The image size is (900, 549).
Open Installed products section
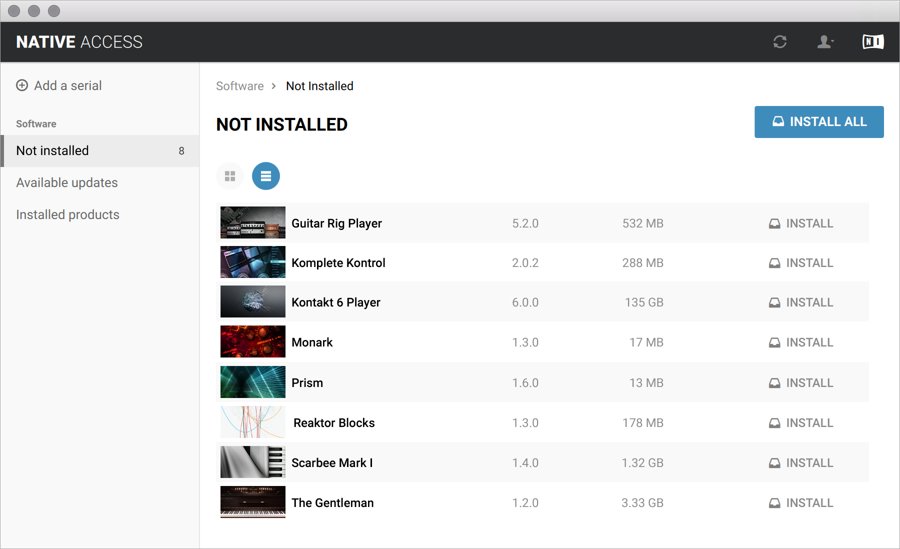coord(68,215)
